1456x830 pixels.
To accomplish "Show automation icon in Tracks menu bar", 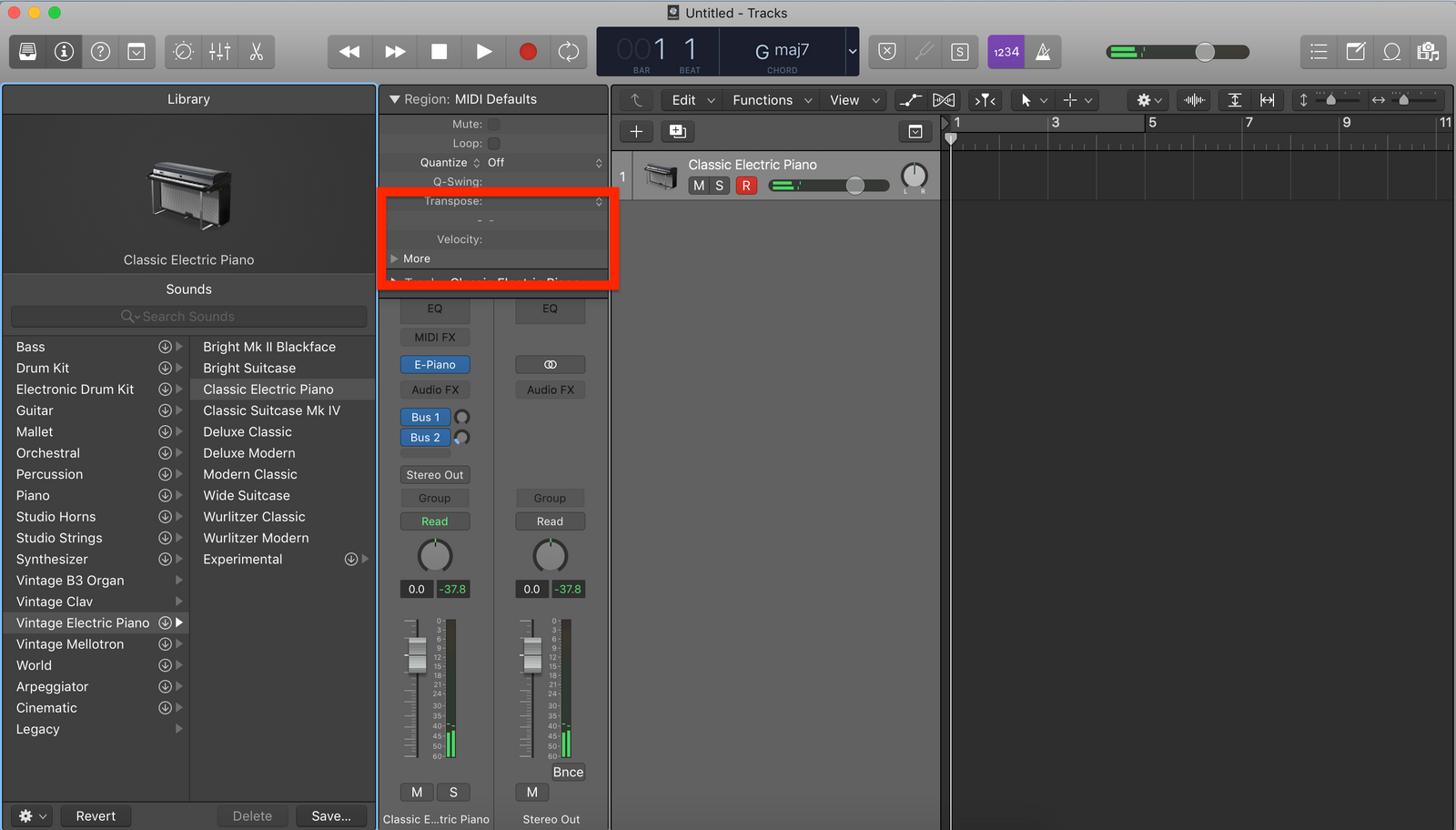I will click(x=911, y=100).
